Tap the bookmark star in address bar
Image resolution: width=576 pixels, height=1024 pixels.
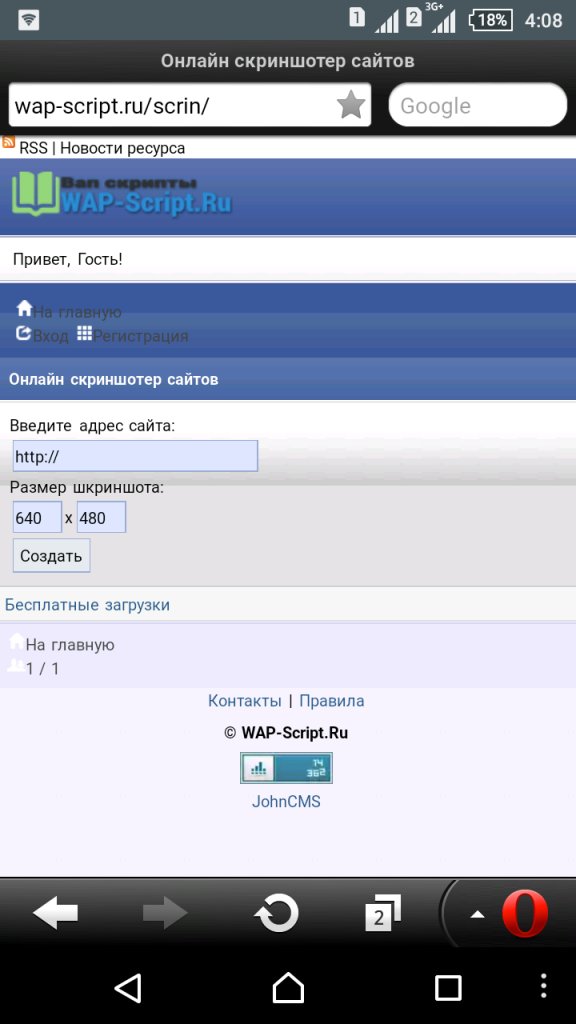(x=351, y=105)
